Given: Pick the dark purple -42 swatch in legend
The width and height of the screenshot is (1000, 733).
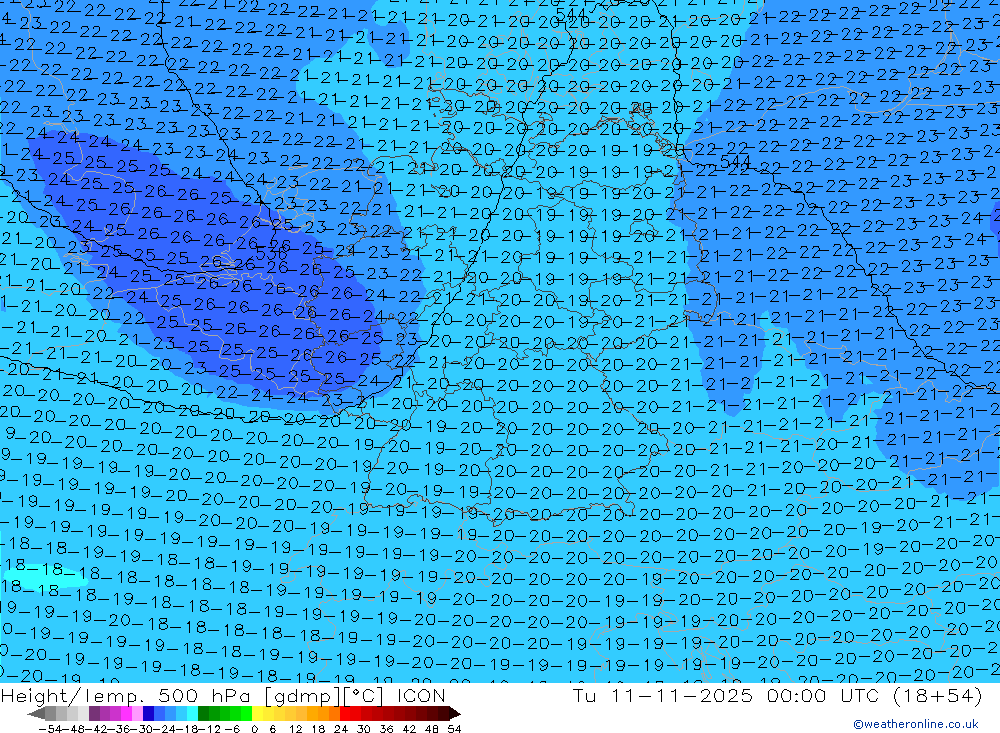Looking at the screenshot, I should click(x=94, y=713).
